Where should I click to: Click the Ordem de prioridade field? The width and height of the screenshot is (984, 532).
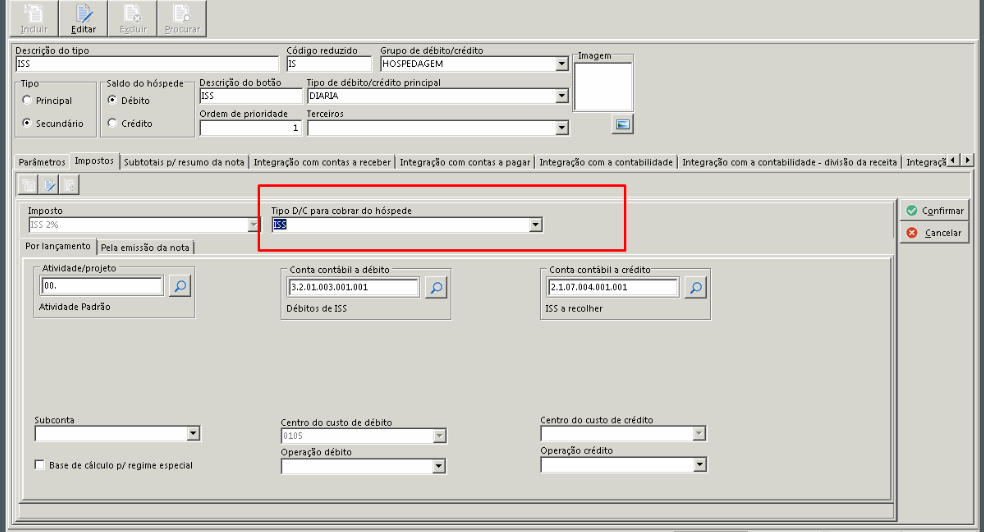[x=251, y=128]
